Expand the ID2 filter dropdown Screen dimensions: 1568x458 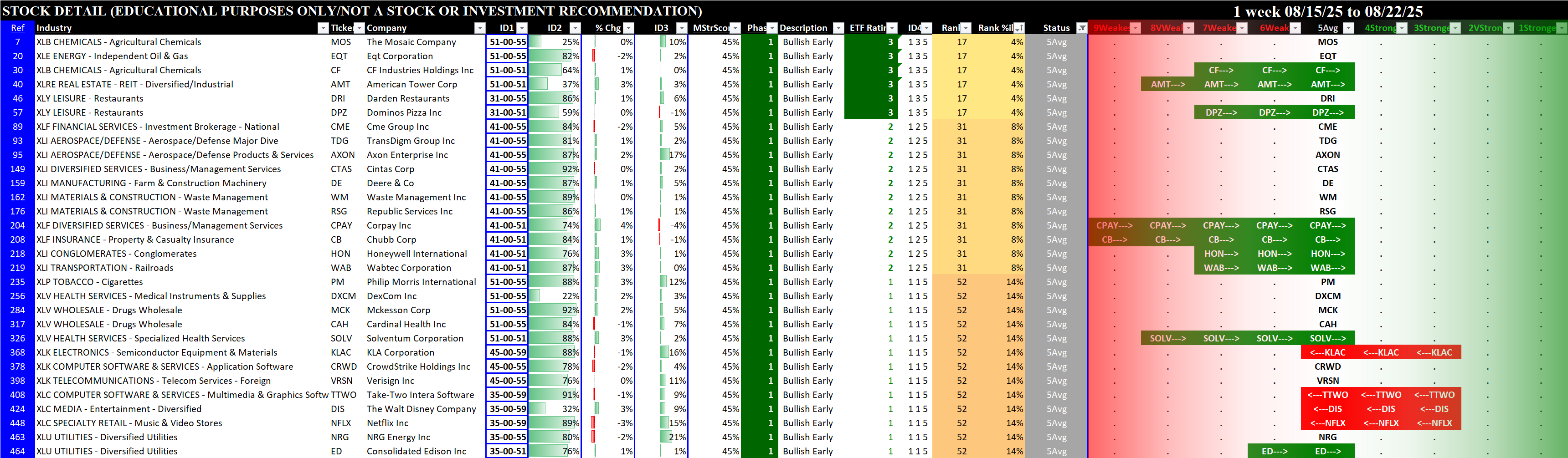coord(575,28)
